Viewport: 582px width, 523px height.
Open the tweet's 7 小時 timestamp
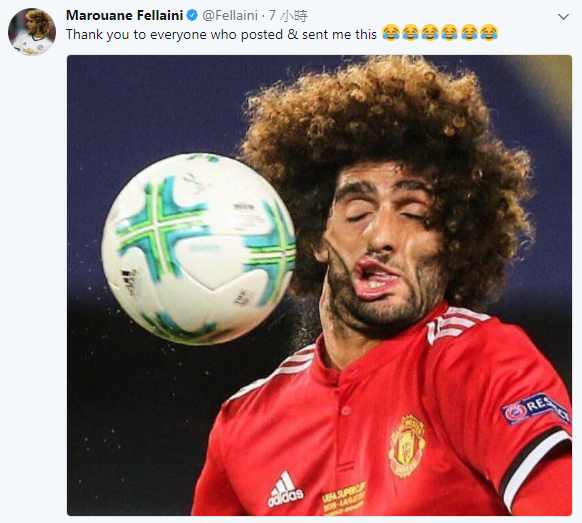click(288, 16)
